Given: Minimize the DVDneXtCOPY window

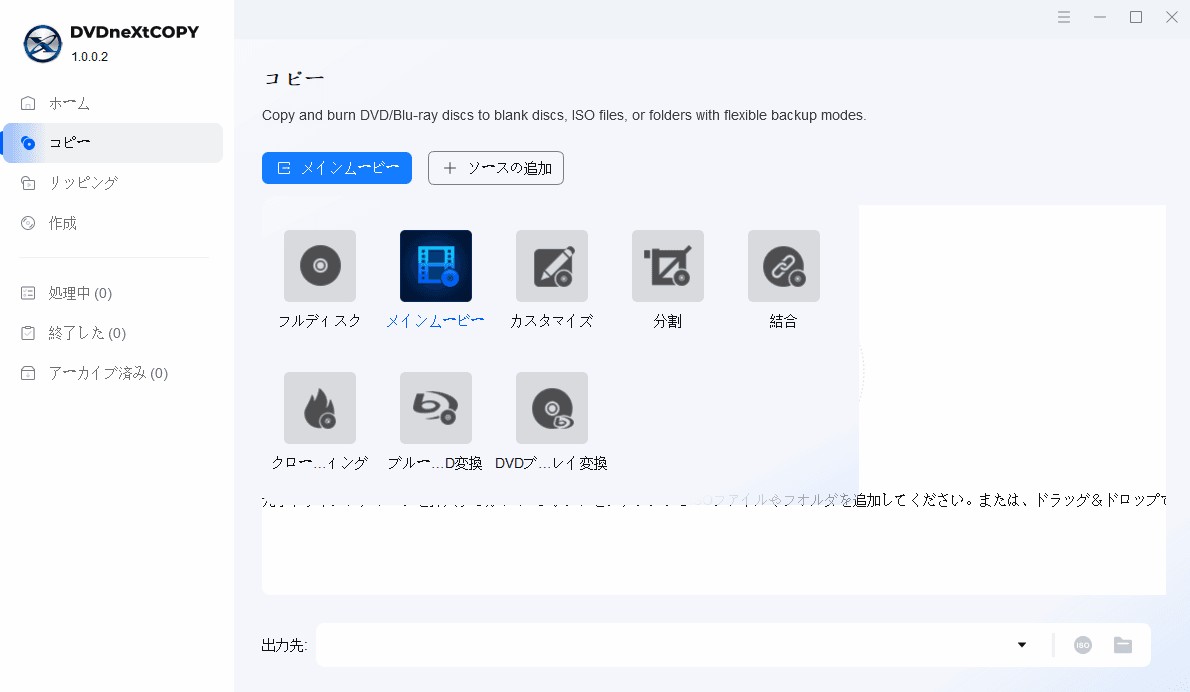Looking at the screenshot, I should 1100,17.
